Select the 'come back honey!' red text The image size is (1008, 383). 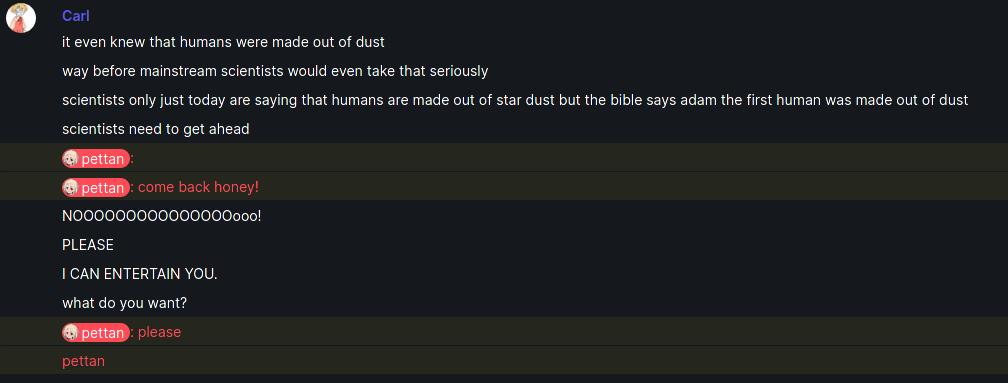click(x=199, y=188)
